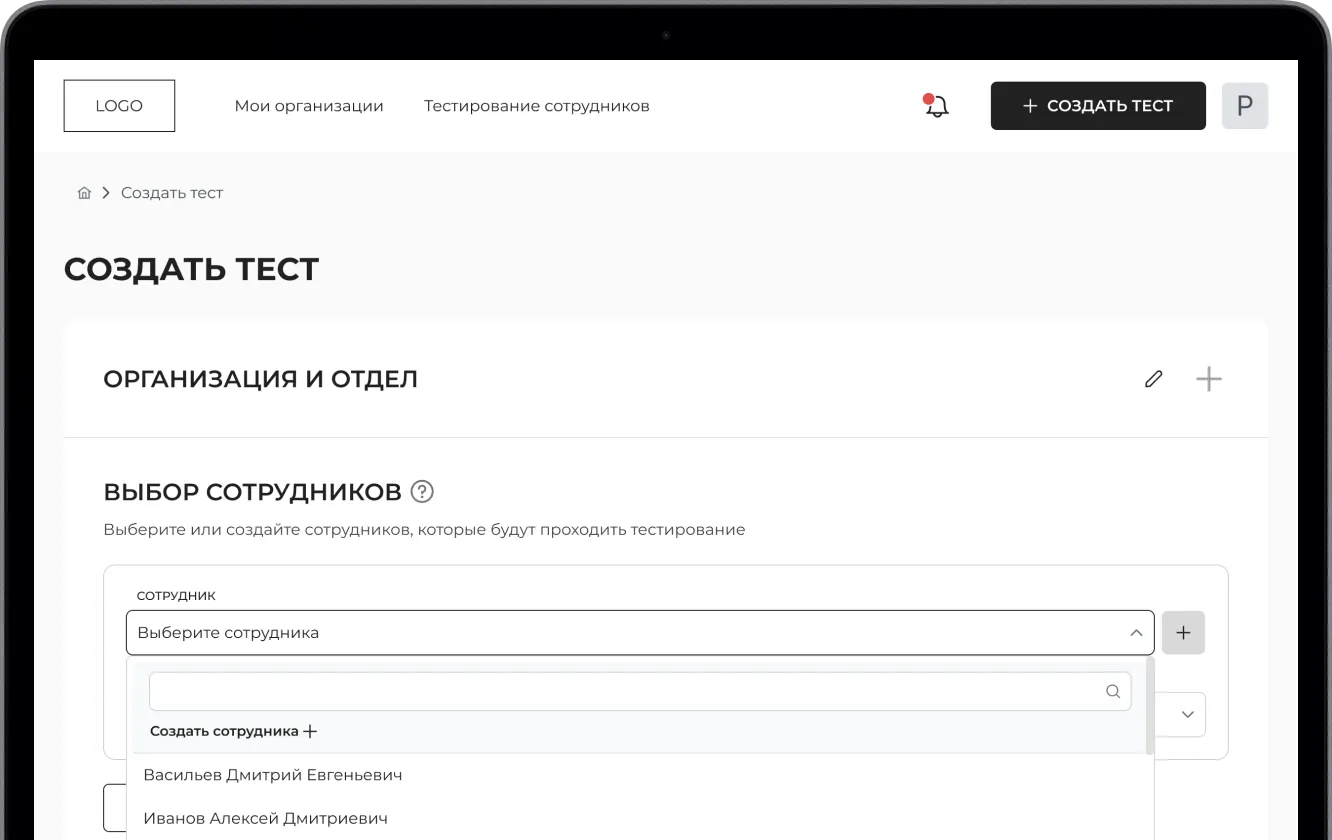The height and width of the screenshot is (840, 1332).
Task: Click the notification bell icon
Action: 936,106
